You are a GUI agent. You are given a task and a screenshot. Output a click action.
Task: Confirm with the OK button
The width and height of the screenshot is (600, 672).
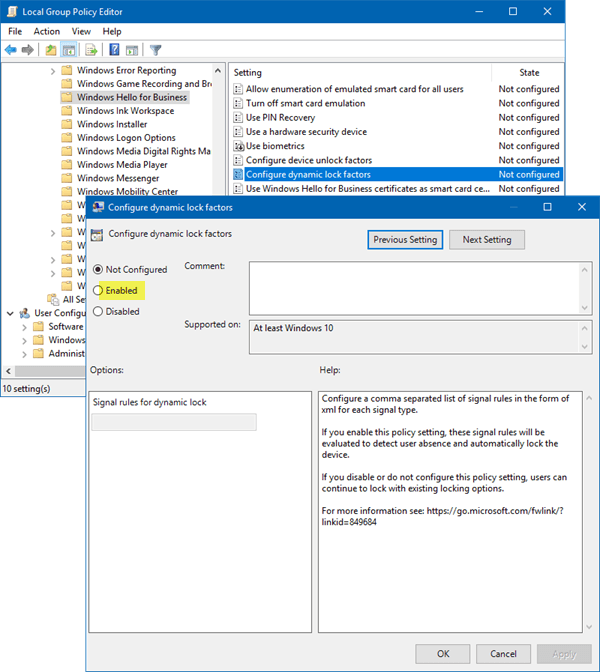pos(443,654)
